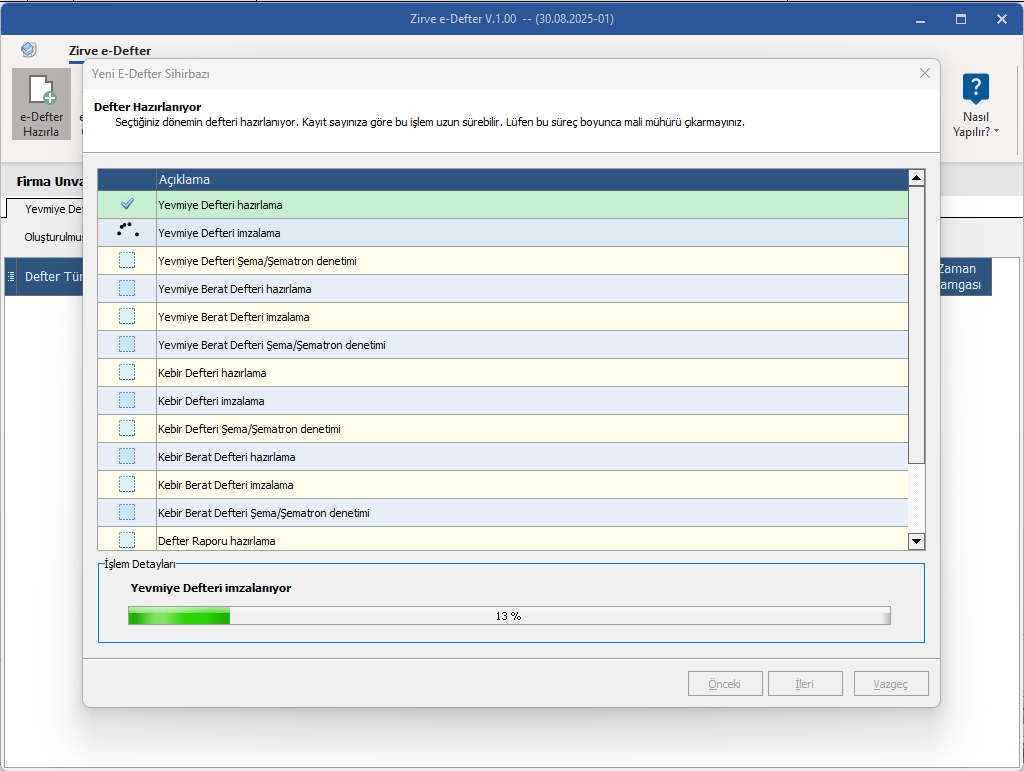Click the 13 % progress bar

click(509, 616)
